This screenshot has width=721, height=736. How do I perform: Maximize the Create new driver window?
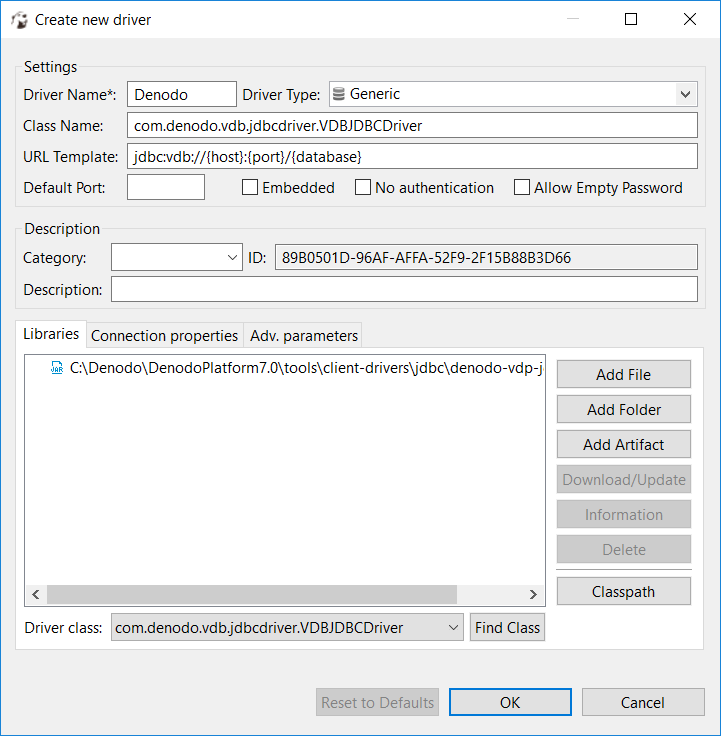pos(631,19)
